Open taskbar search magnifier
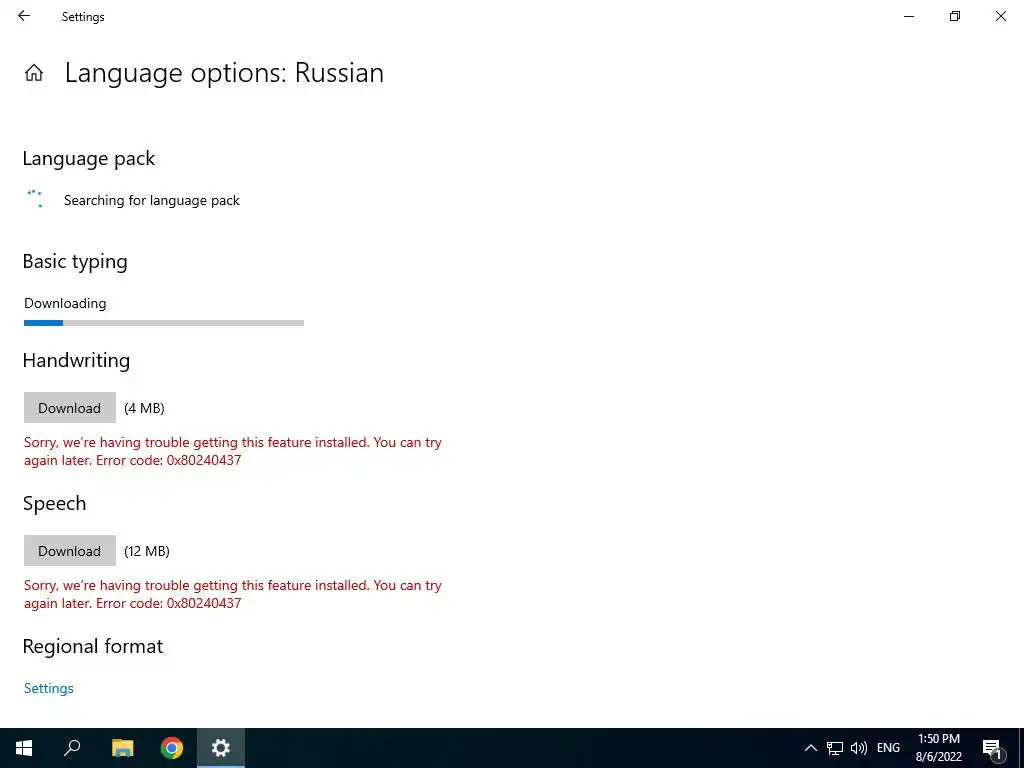Screen dimensions: 1024x768 72,748
